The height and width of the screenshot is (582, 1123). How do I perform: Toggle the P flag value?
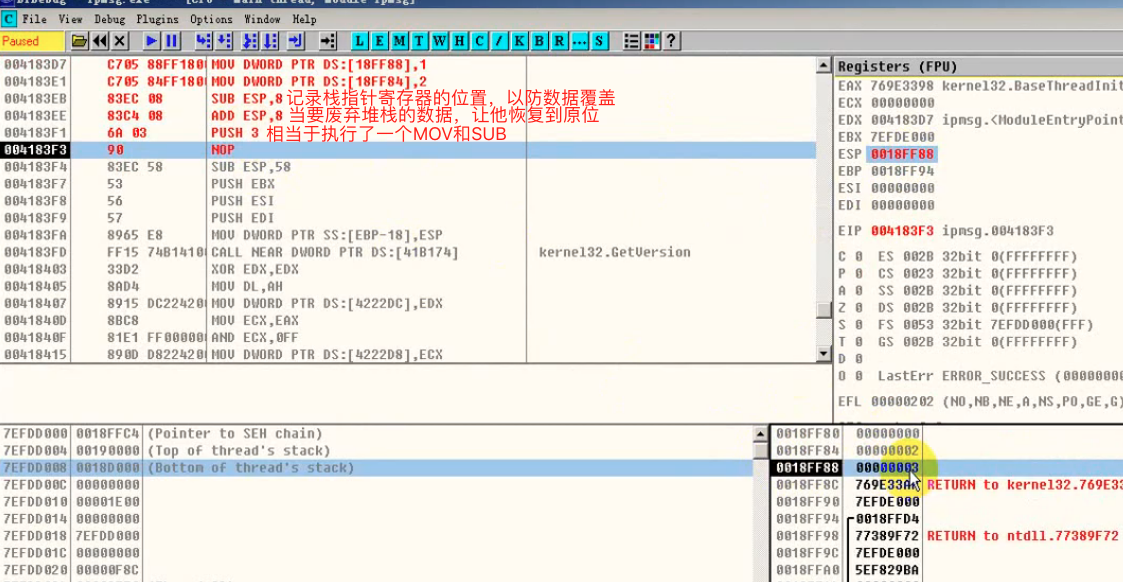tap(858, 273)
